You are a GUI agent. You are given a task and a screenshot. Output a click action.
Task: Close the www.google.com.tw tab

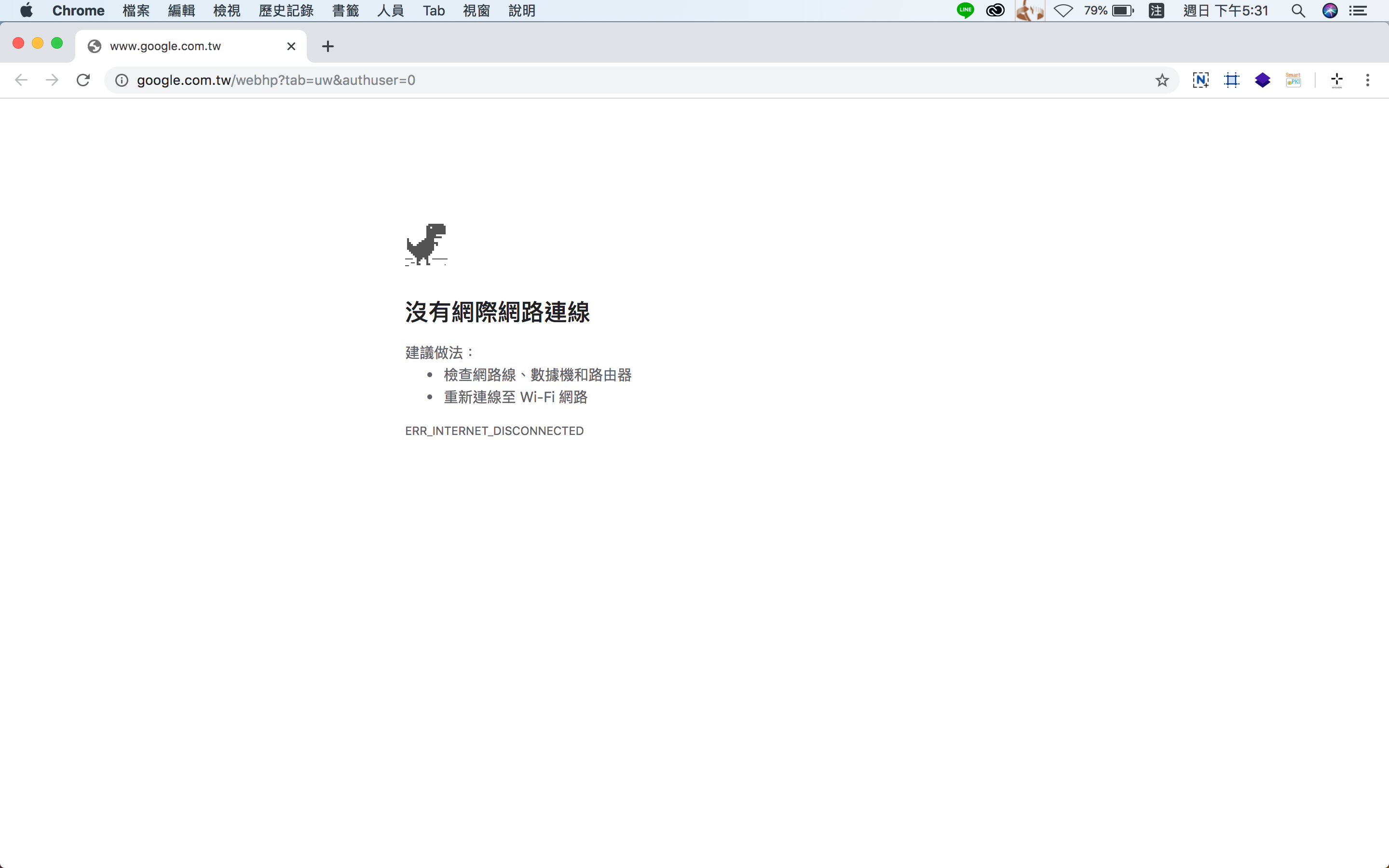click(x=291, y=46)
